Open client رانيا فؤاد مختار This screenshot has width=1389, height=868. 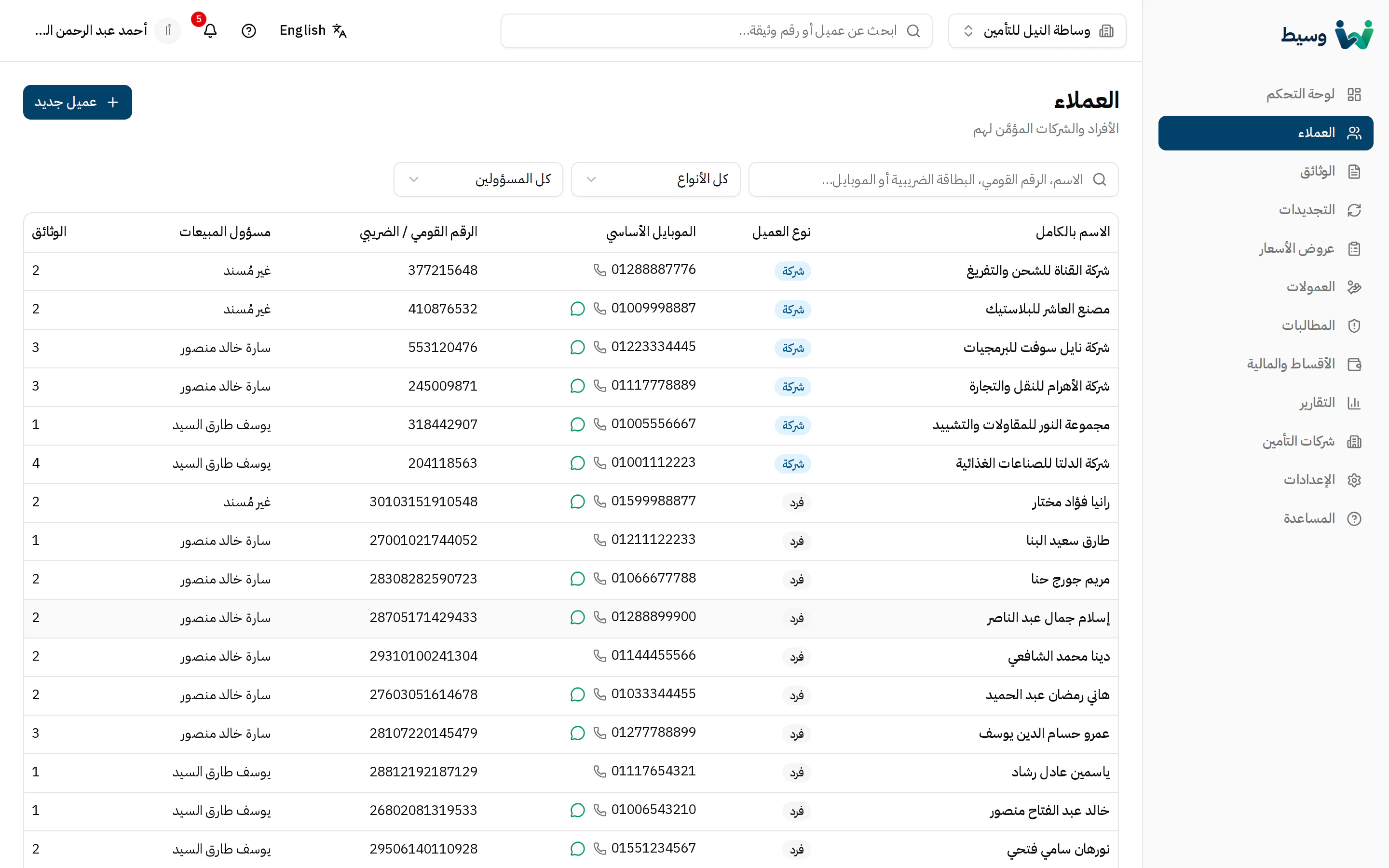(x=1071, y=502)
